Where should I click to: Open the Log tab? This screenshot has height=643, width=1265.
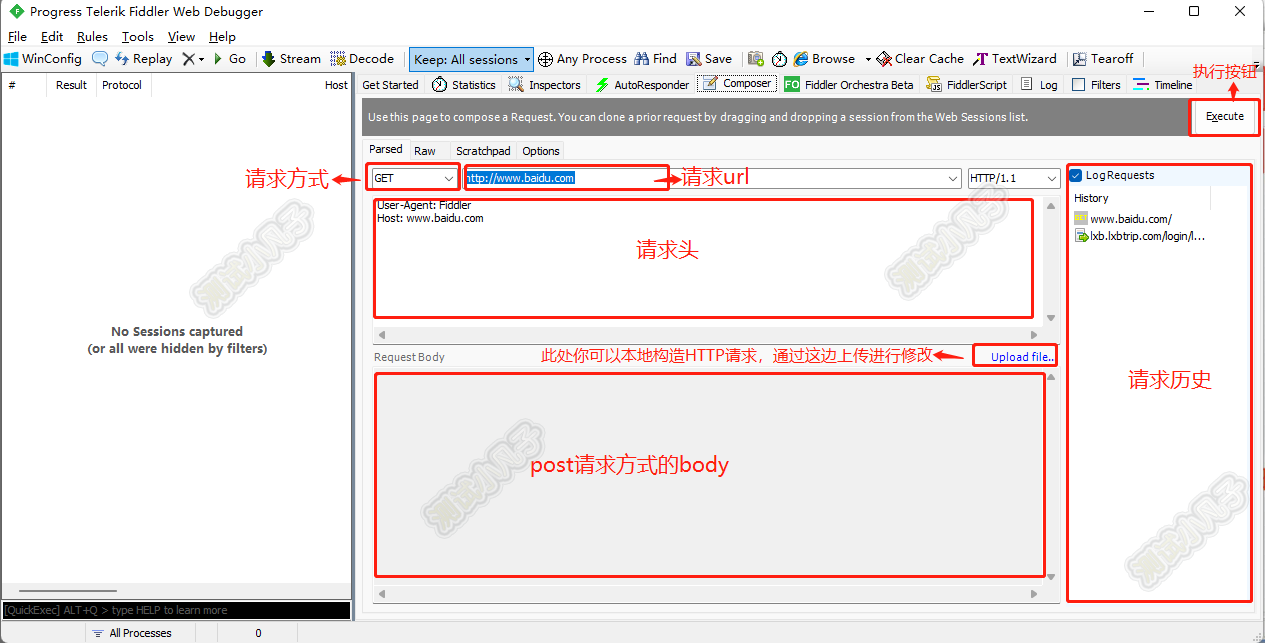point(1039,85)
